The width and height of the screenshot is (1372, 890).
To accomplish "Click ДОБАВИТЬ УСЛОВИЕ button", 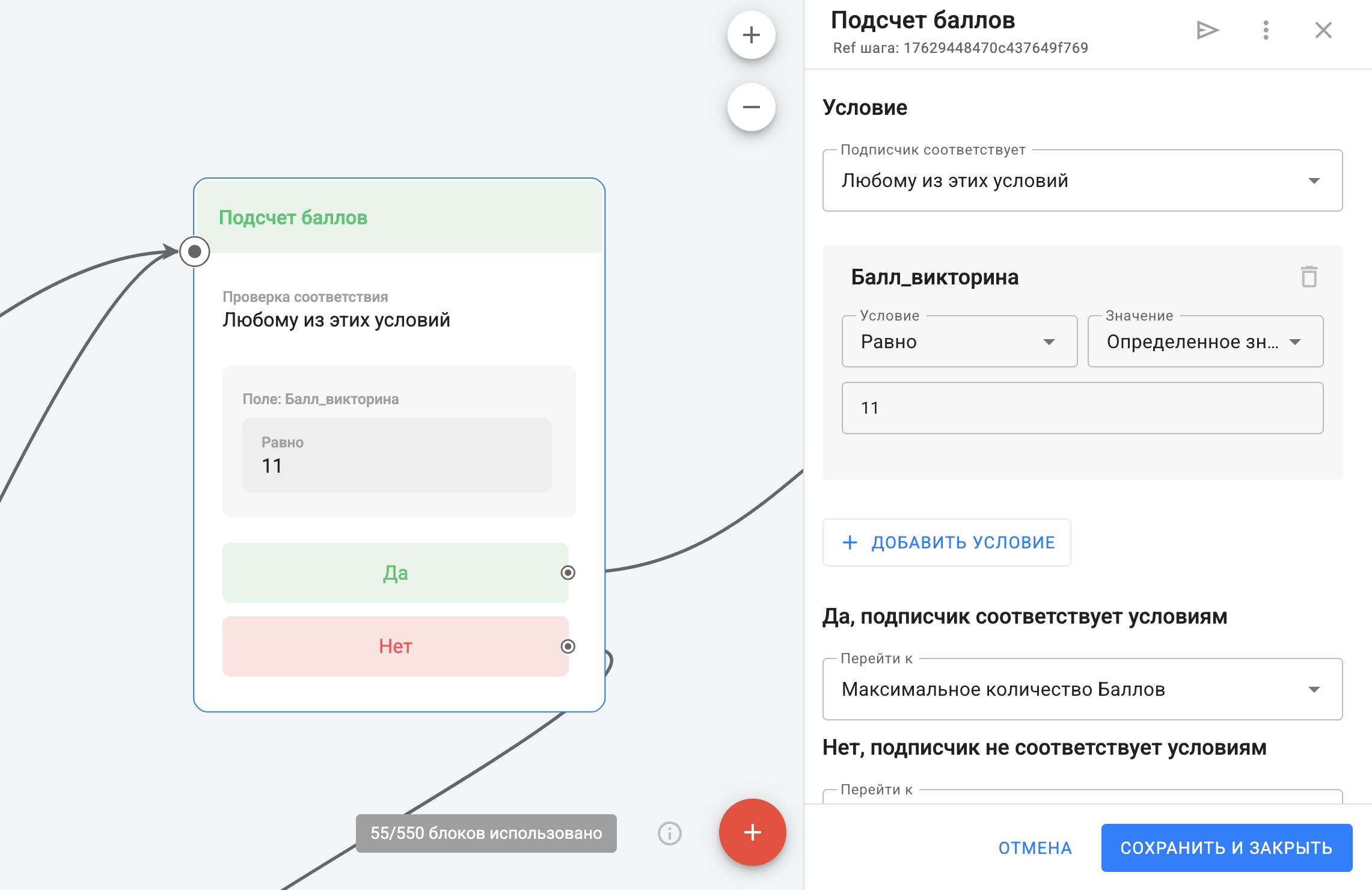I will click(x=947, y=542).
